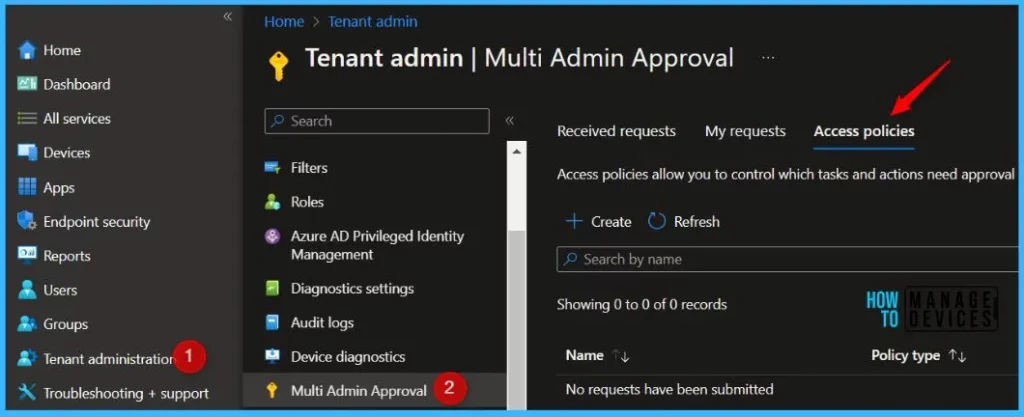The image size is (1024, 417).
Task: Click the Apps grid icon
Action: pos(27,187)
